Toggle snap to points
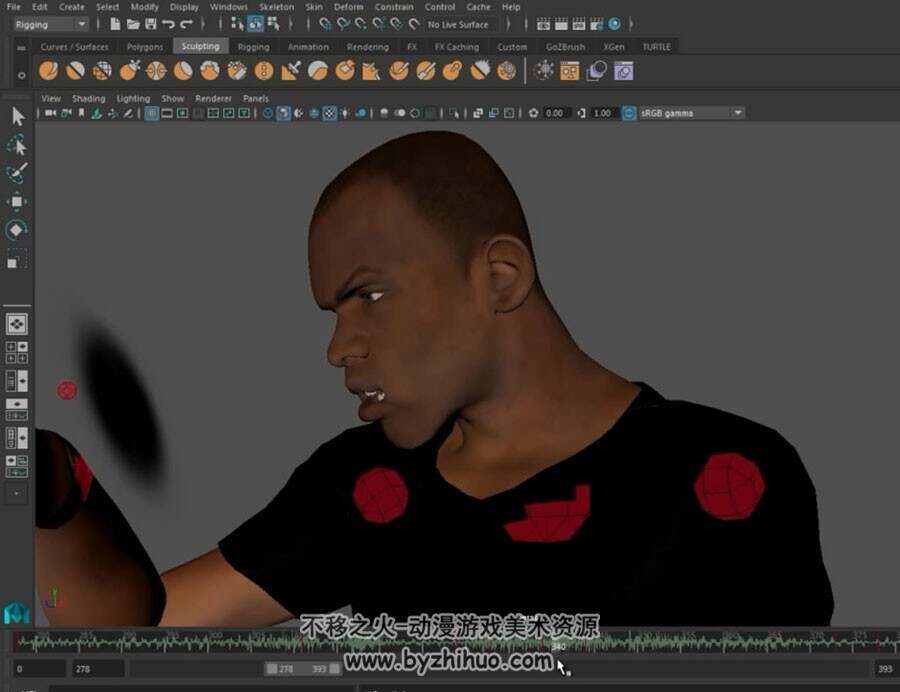This screenshot has height=692, width=900. [360, 24]
